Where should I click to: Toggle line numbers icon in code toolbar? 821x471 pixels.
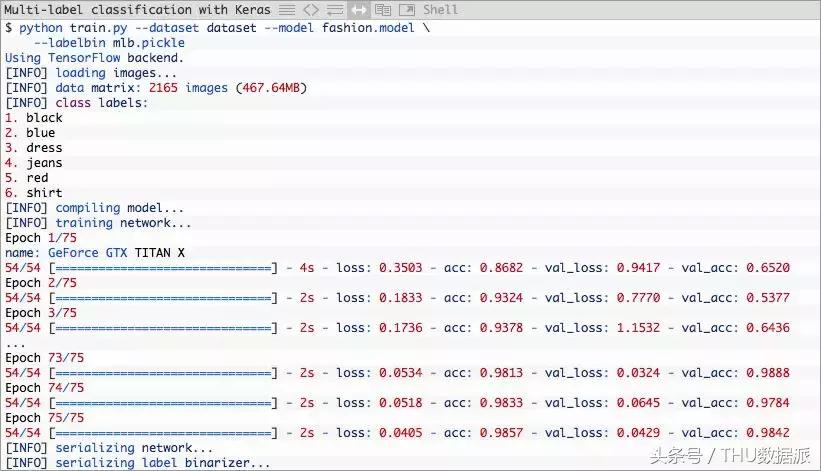tap(287, 9)
